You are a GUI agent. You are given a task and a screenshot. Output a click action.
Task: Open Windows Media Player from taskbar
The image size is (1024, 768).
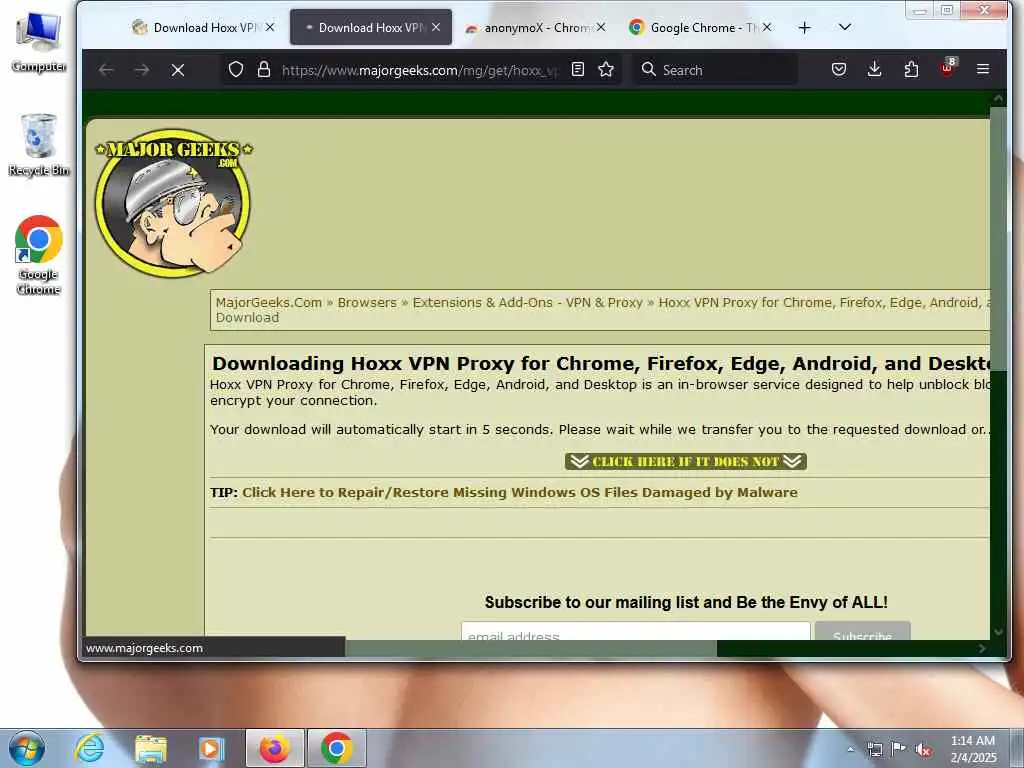click(211, 748)
